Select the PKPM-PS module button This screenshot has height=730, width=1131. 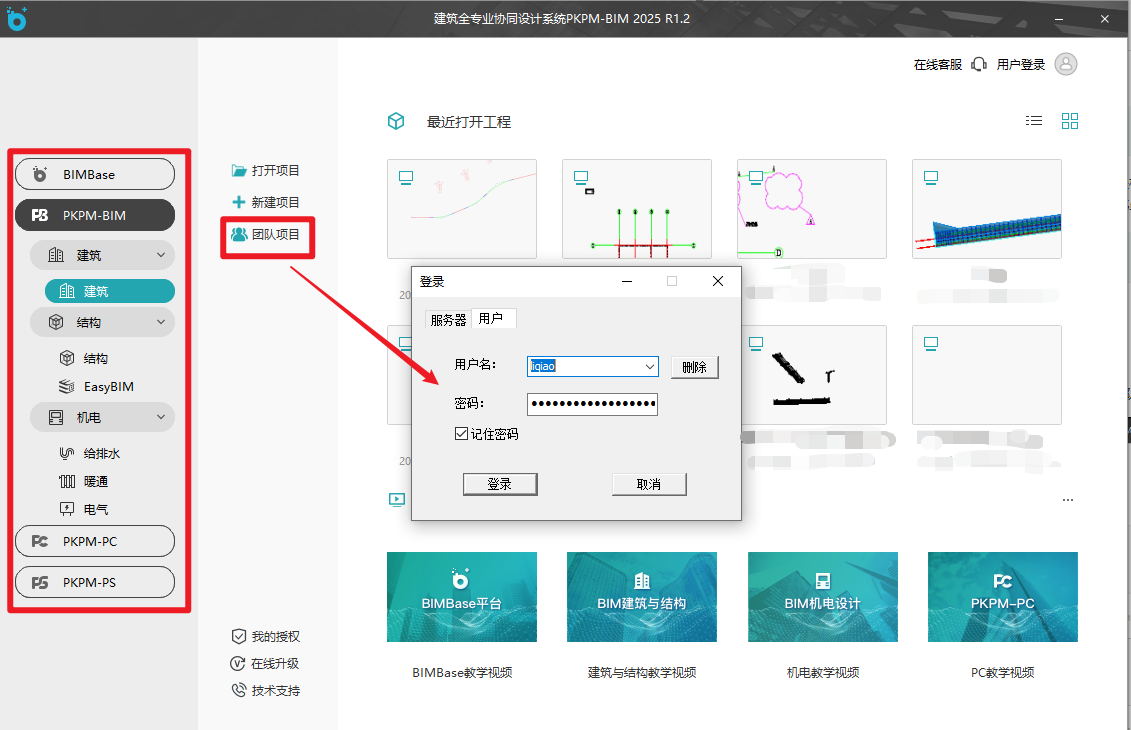coord(95,582)
